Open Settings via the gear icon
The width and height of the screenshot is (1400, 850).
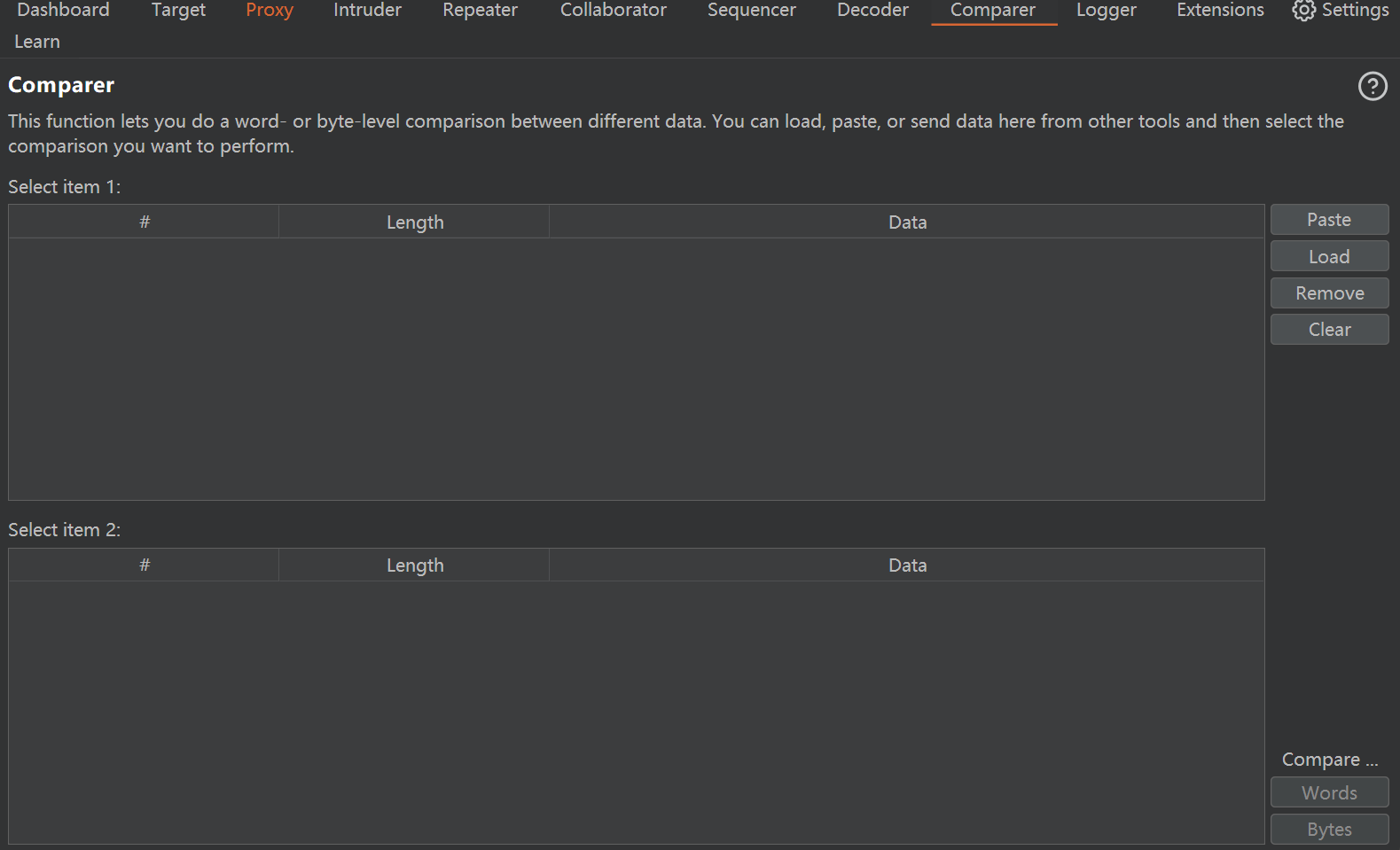pos(1303,11)
